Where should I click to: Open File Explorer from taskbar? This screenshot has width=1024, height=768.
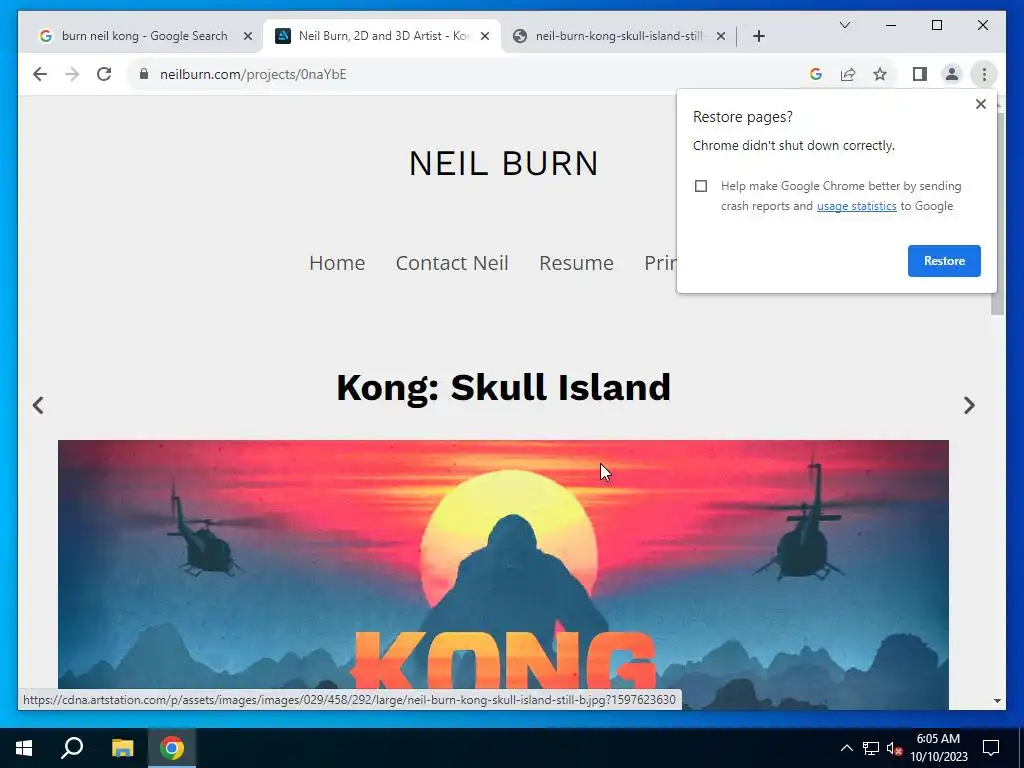pyautogui.click(x=122, y=748)
